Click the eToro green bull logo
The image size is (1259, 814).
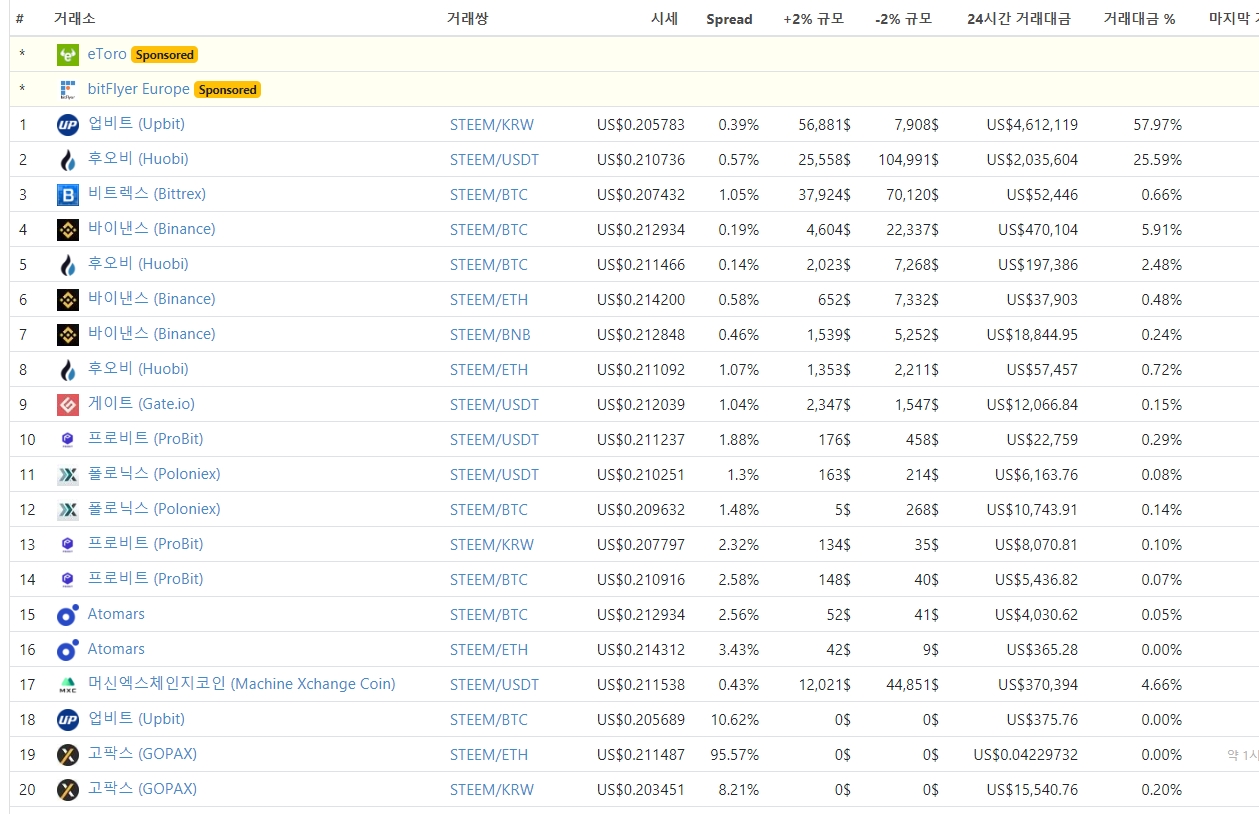pyautogui.click(x=68, y=55)
